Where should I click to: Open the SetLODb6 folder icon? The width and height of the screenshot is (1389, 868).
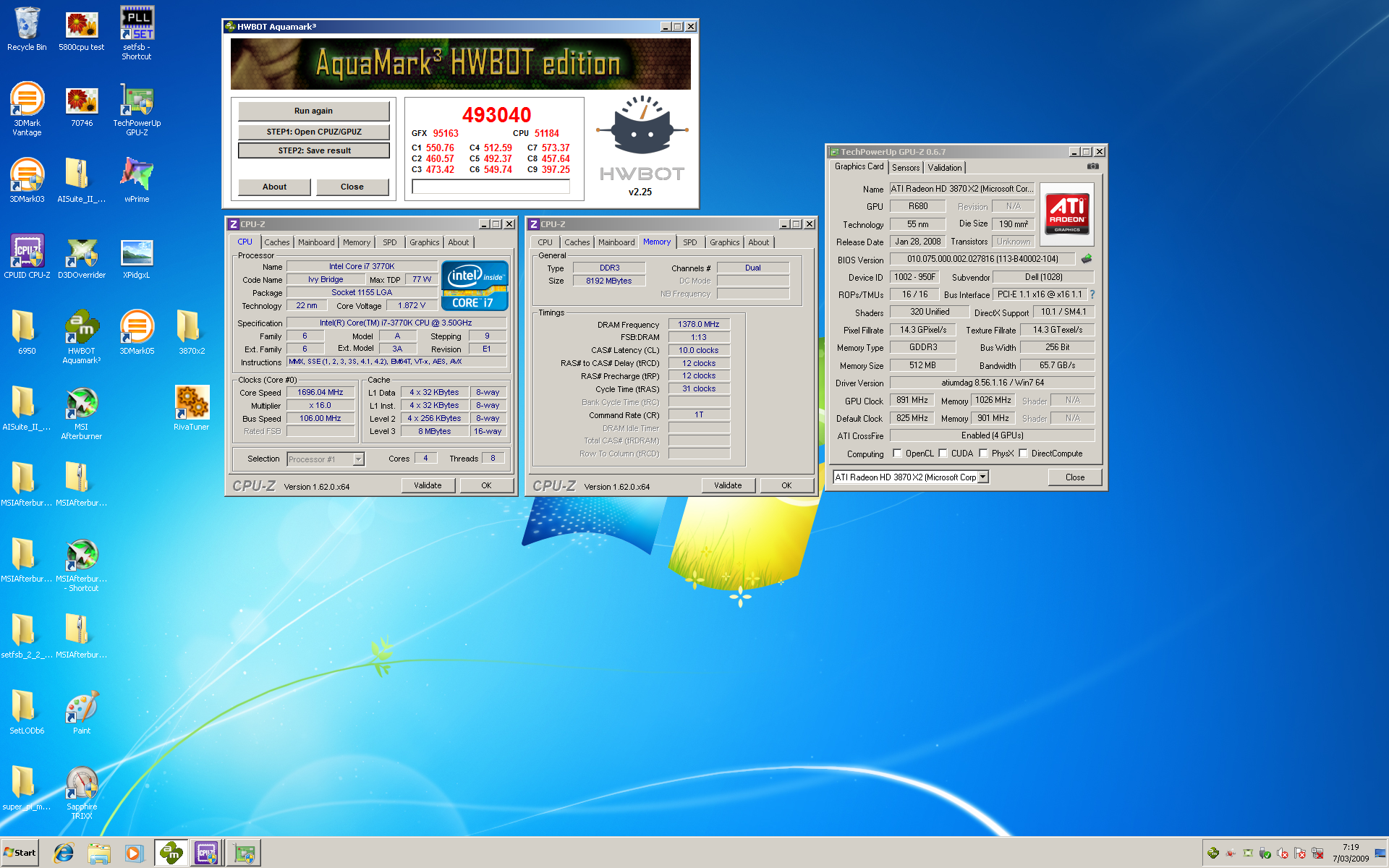coord(27,712)
